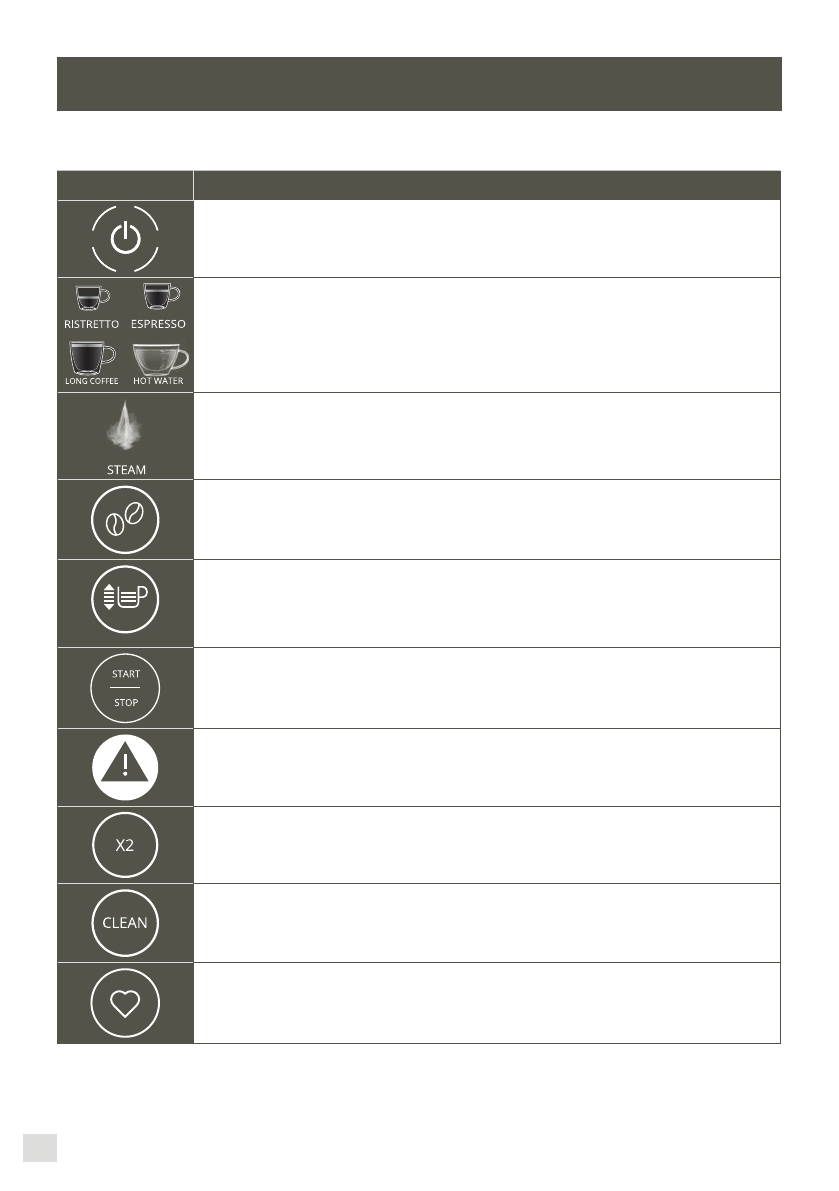
Task: Click the dark title banner at top
Action: [419, 84]
